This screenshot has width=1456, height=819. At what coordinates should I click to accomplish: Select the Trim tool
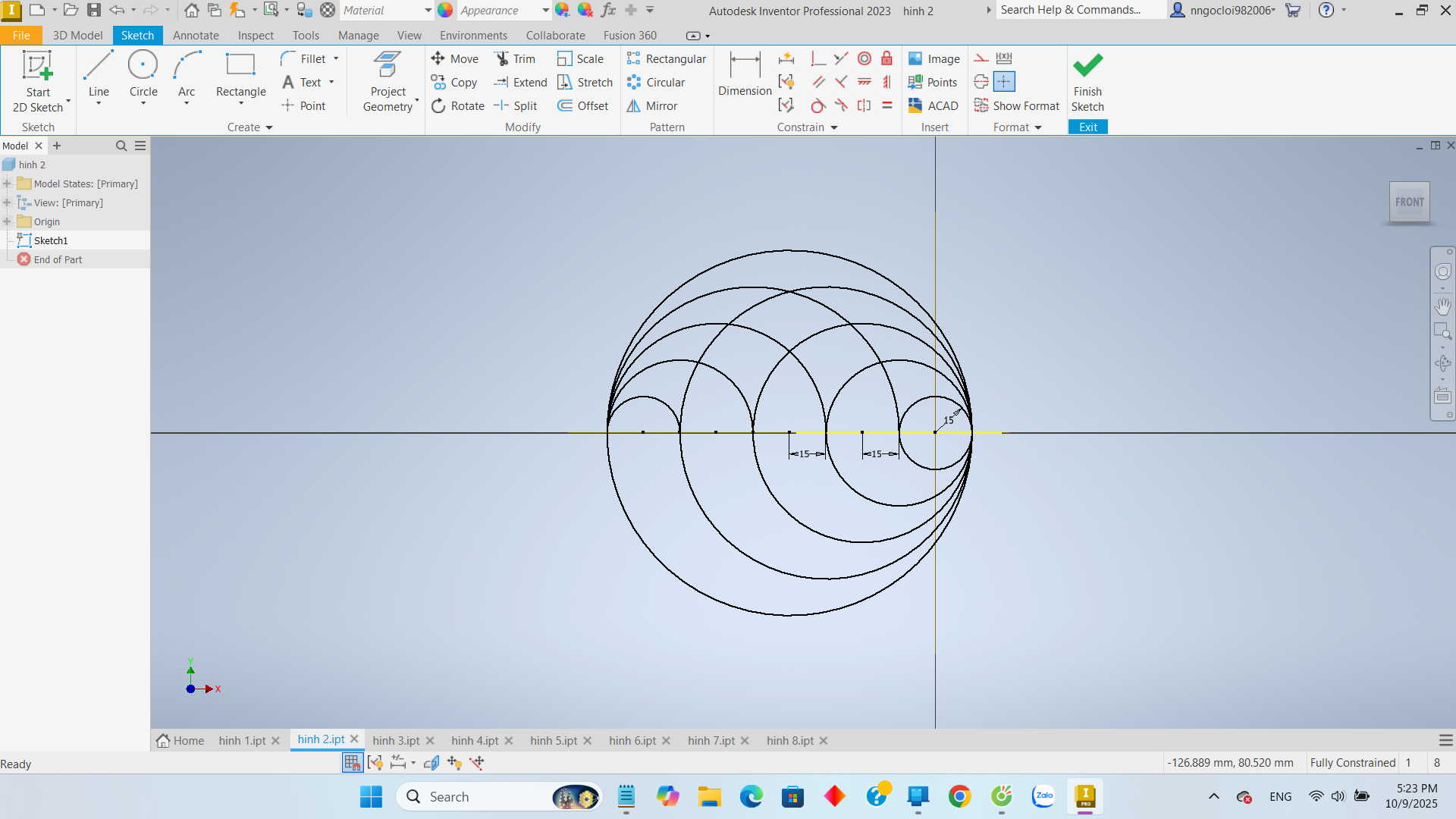515,58
